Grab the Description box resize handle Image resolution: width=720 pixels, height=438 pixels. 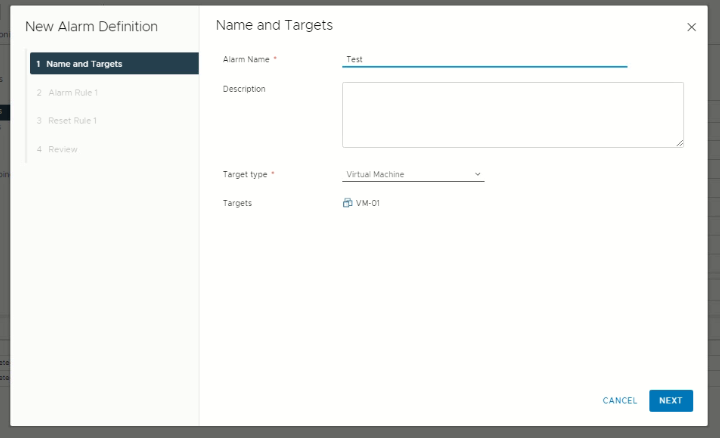pos(680,143)
